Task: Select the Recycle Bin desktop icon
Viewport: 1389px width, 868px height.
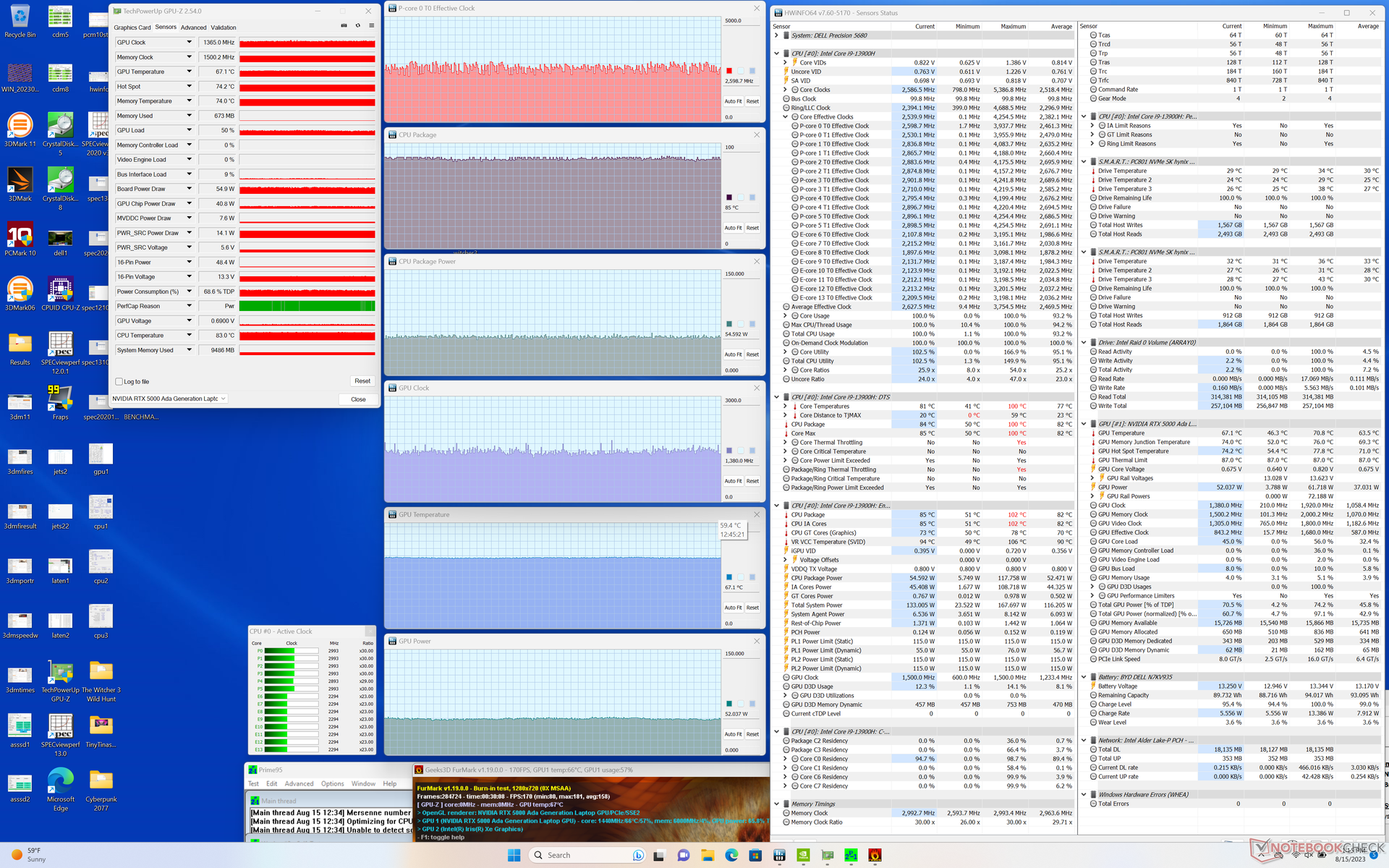Action: (20, 21)
